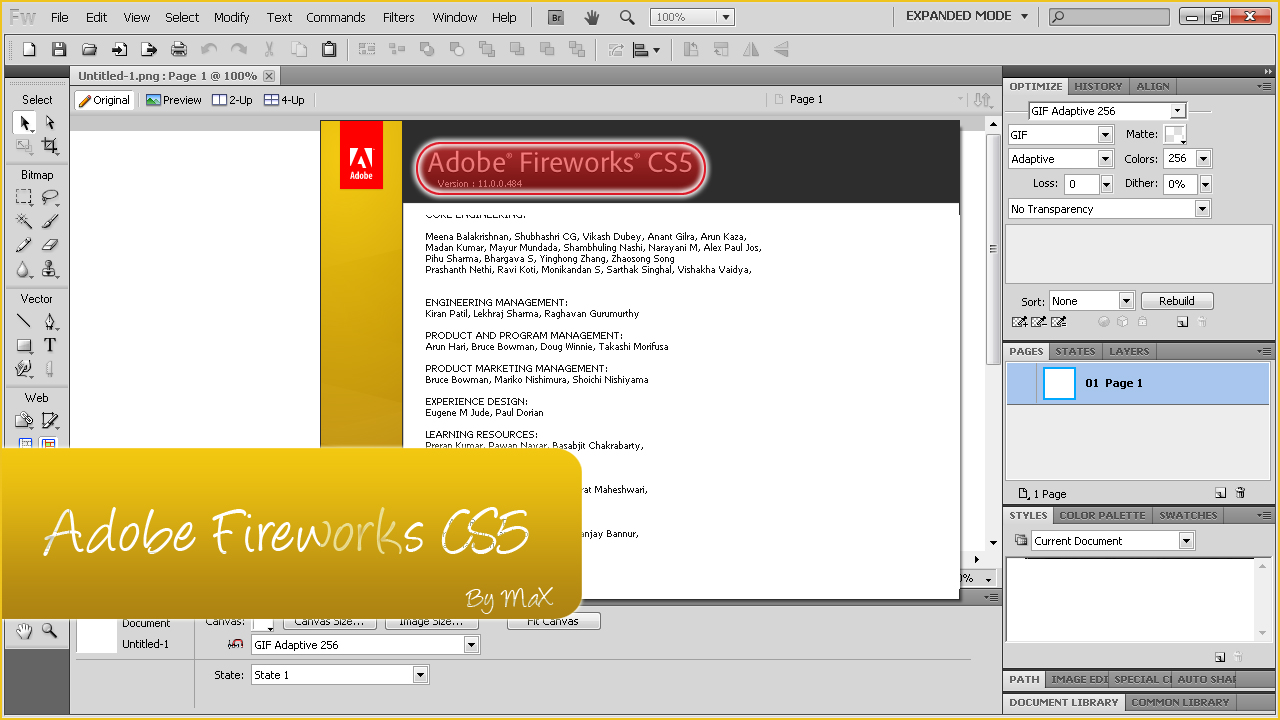Open the EXPANDED MODE workspace switcher

pyautogui.click(x=967, y=16)
